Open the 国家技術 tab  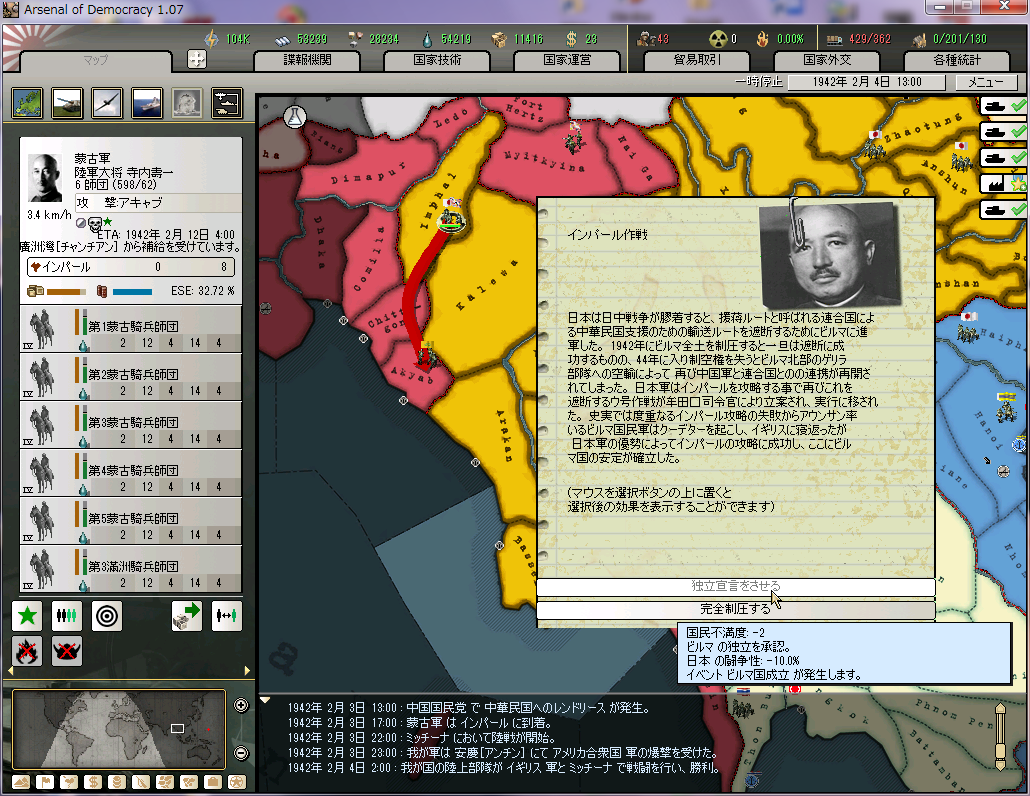pos(436,60)
